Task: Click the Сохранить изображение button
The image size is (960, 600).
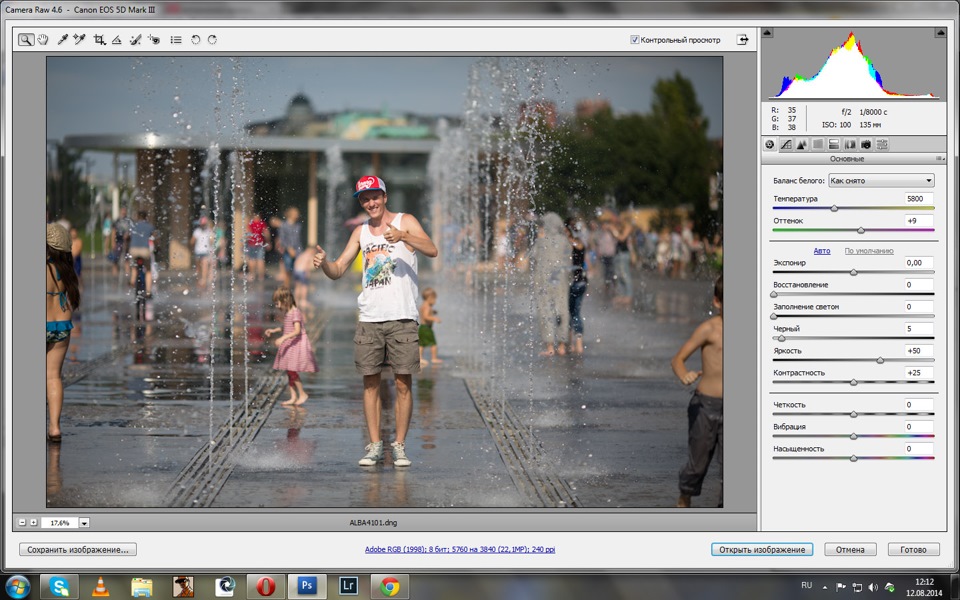Action: pyautogui.click(x=78, y=549)
